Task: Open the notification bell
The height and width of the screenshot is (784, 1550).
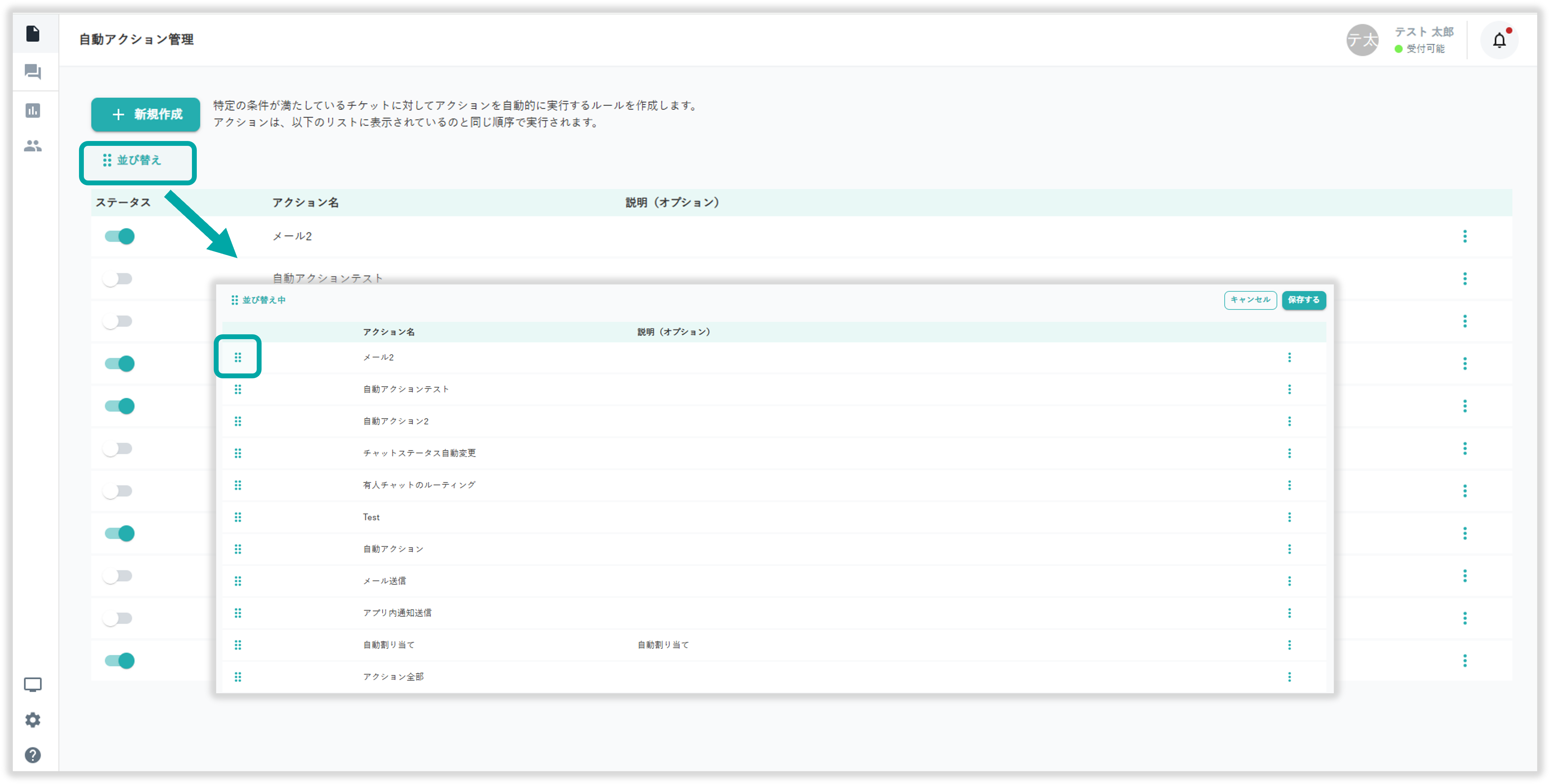Action: click(x=1499, y=40)
